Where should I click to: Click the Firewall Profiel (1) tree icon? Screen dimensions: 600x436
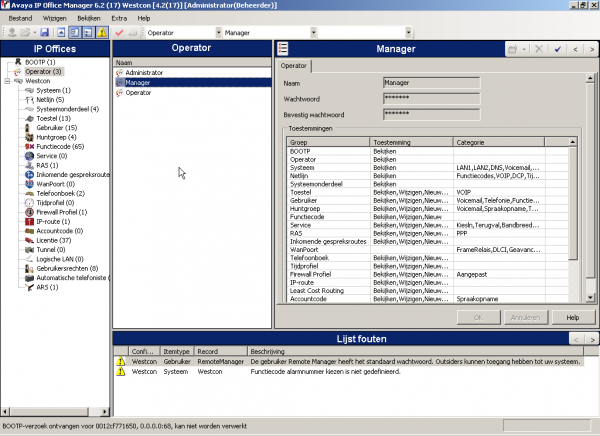pyautogui.click(x=29, y=212)
